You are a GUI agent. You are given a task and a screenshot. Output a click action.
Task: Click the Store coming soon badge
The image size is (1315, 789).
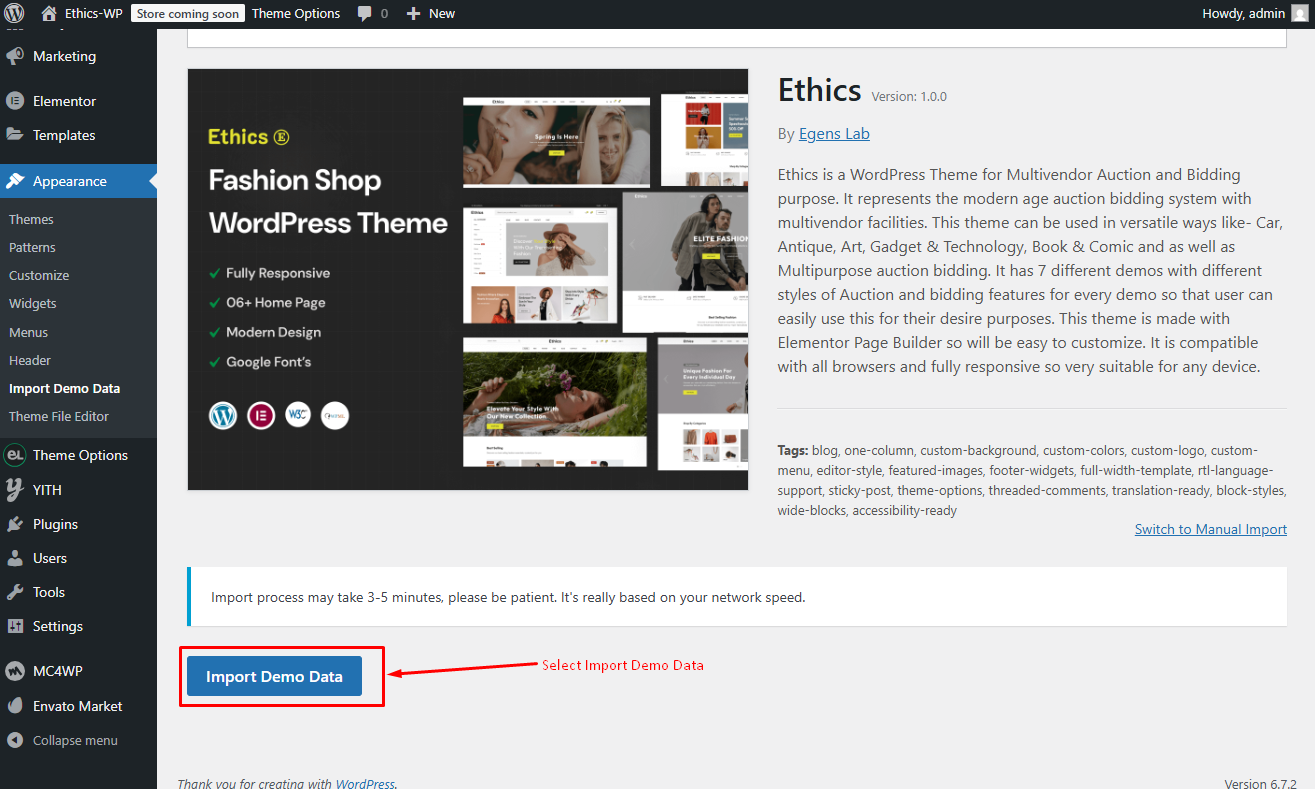pos(188,13)
